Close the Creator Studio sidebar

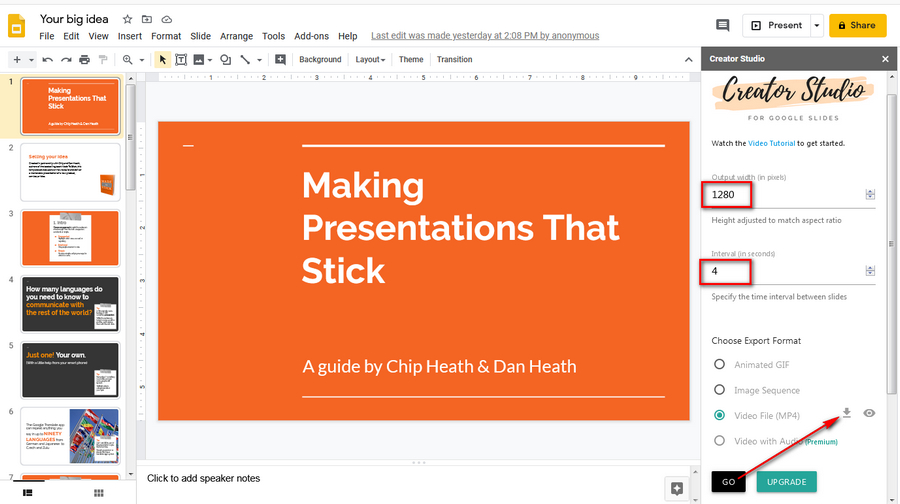coord(885,59)
